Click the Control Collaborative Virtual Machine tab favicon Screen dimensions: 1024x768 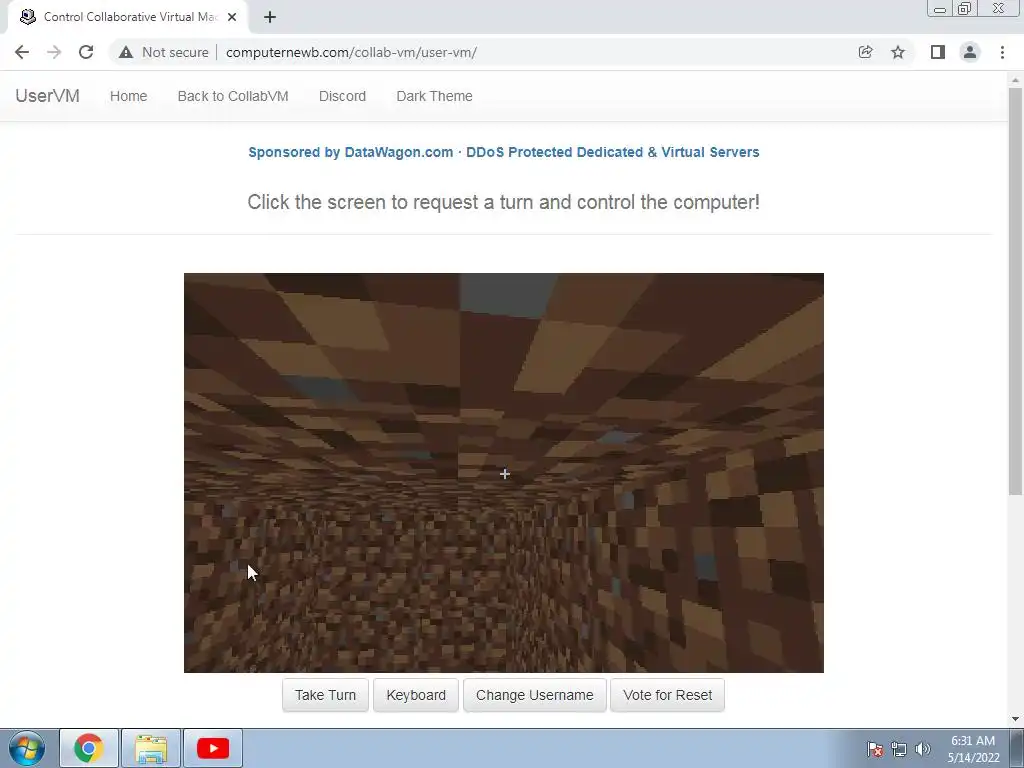(27, 17)
